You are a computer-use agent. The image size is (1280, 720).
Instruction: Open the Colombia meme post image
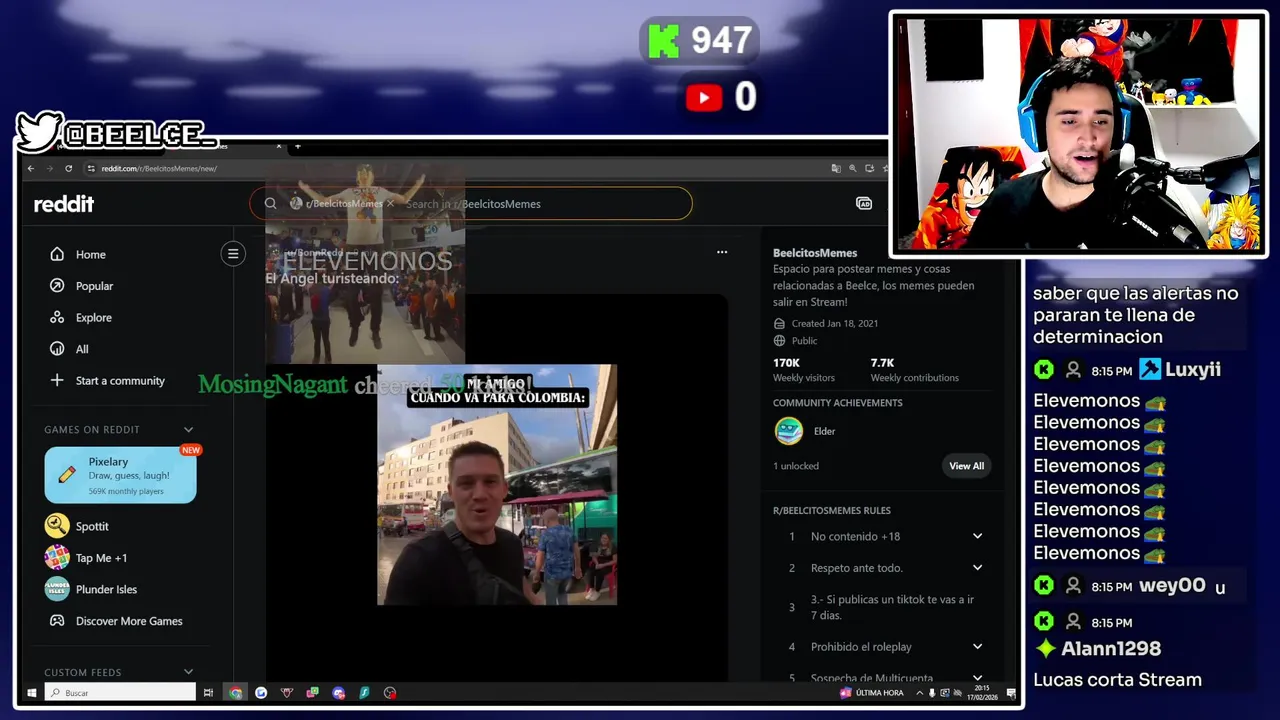[497, 485]
